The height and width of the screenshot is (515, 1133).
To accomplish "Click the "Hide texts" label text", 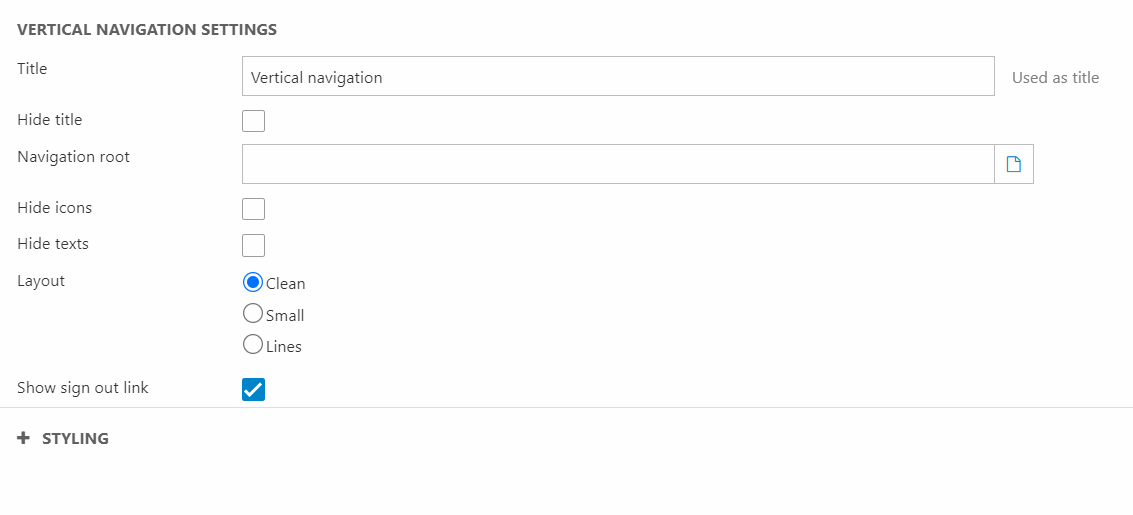I will click(x=53, y=244).
